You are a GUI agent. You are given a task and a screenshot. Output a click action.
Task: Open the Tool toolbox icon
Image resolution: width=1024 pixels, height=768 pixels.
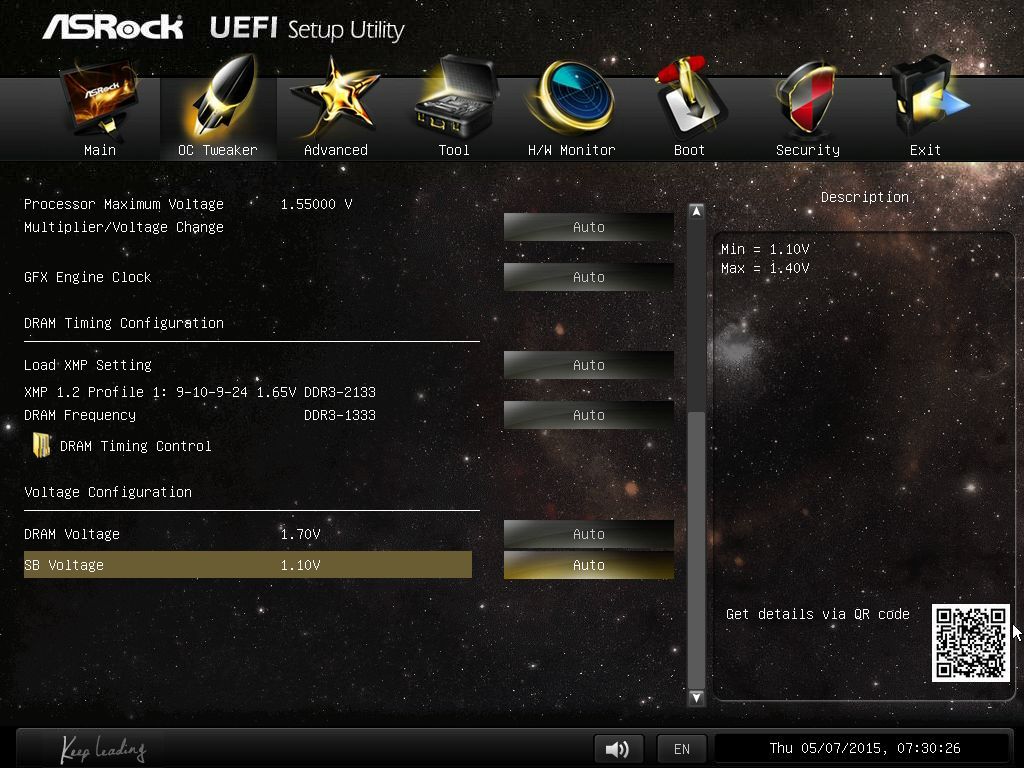(456, 98)
